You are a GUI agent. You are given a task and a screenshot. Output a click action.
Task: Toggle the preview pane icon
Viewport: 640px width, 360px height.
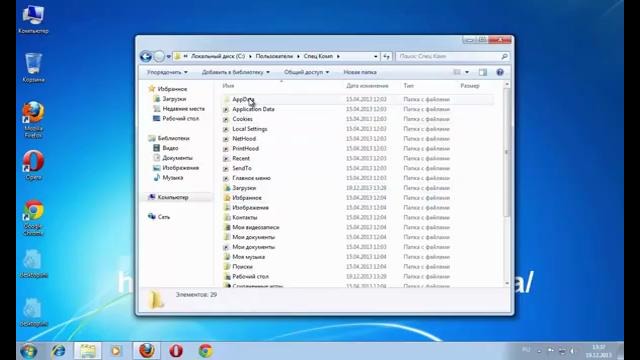(483, 72)
